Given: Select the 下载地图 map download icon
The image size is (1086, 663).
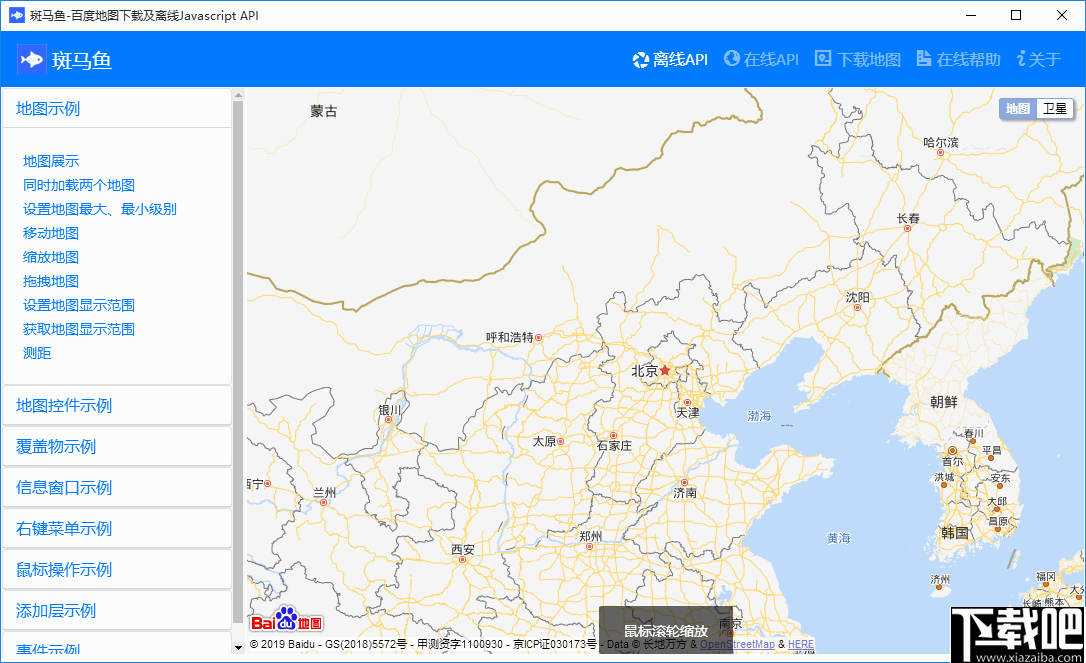Looking at the screenshot, I should 823,59.
